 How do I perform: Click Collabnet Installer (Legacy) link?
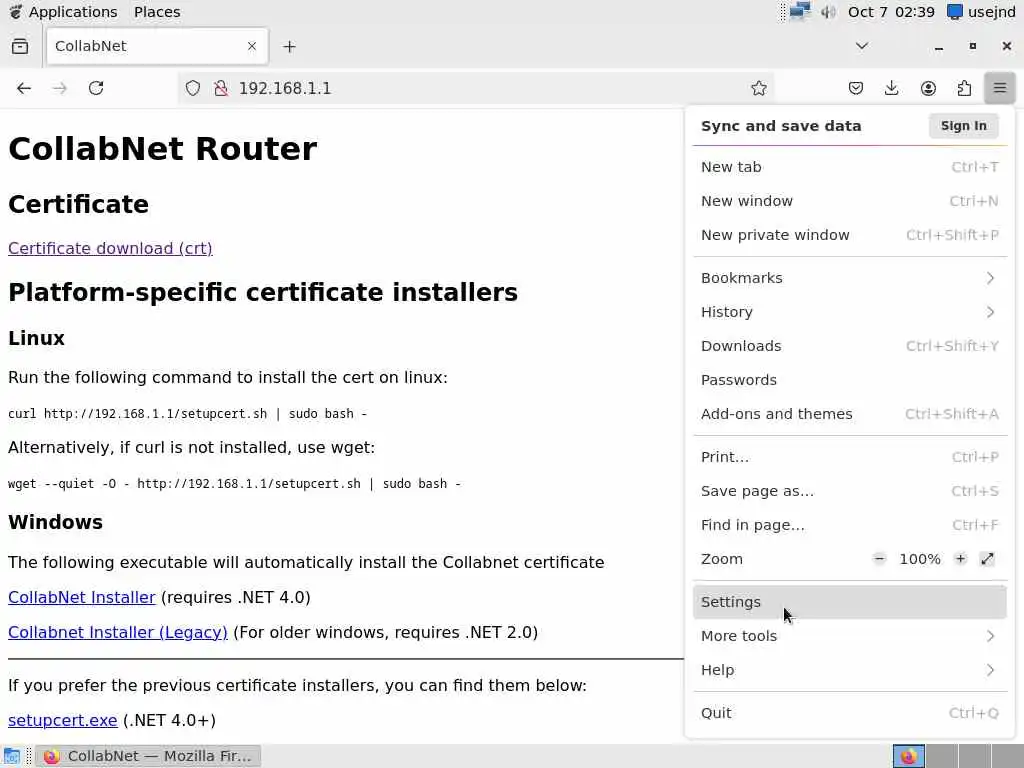[118, 633]
